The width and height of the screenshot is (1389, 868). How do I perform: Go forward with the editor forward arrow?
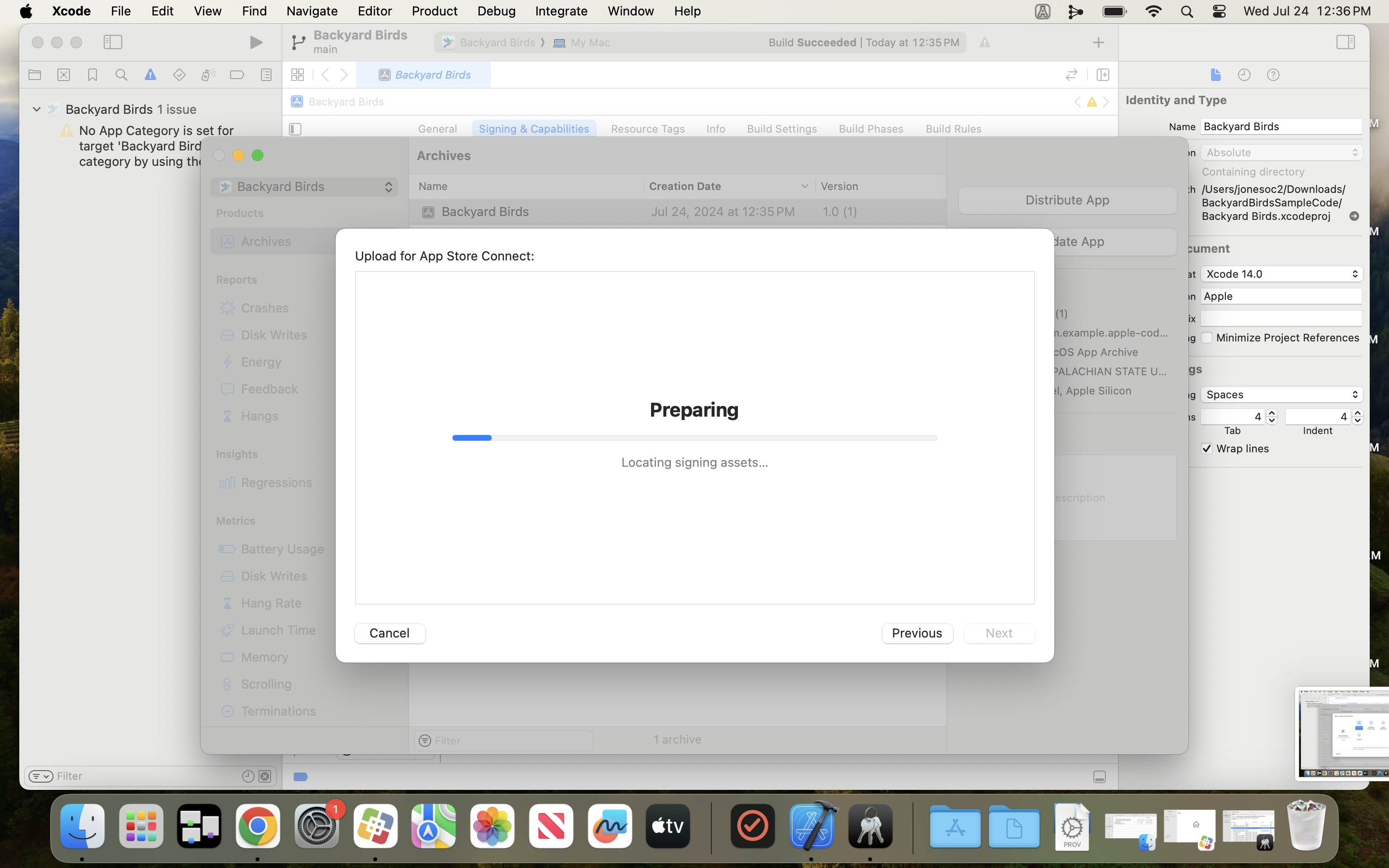tap(344, 75)
